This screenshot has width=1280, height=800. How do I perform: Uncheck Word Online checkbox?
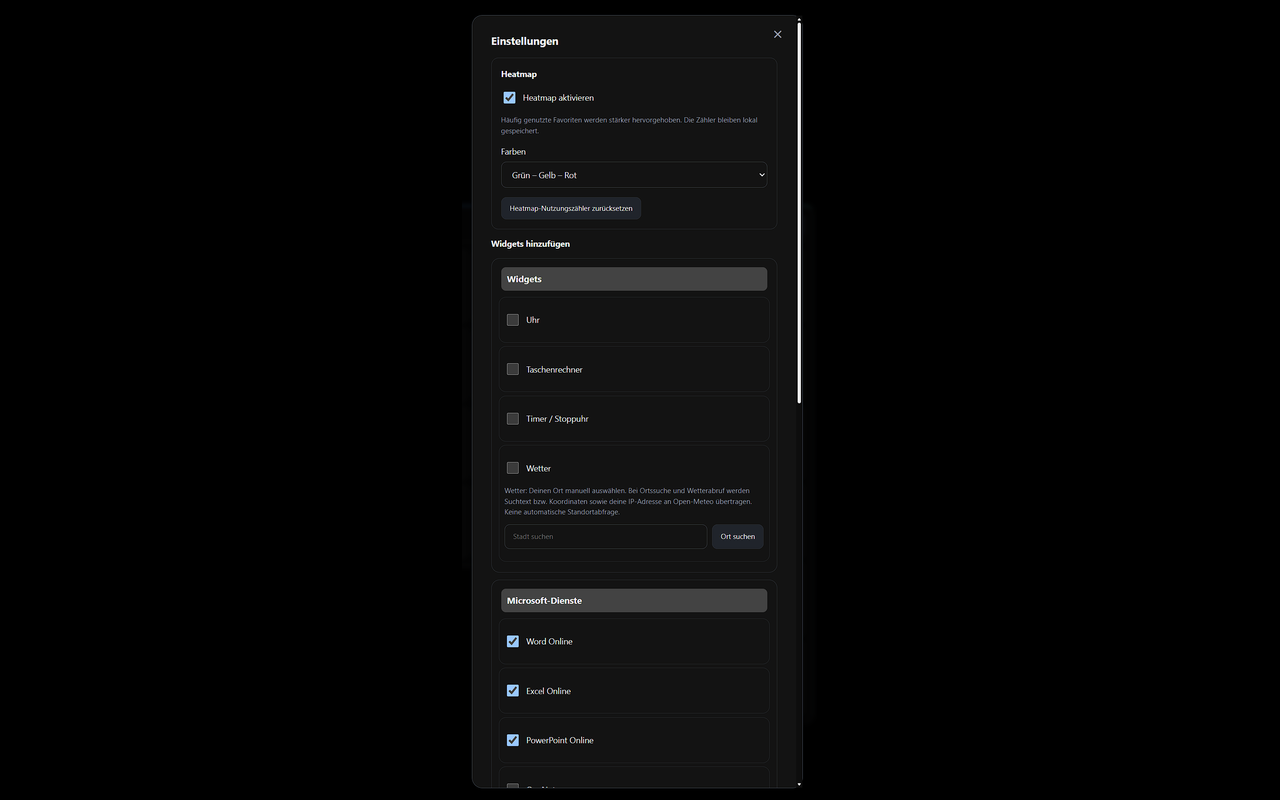(513, 641)
